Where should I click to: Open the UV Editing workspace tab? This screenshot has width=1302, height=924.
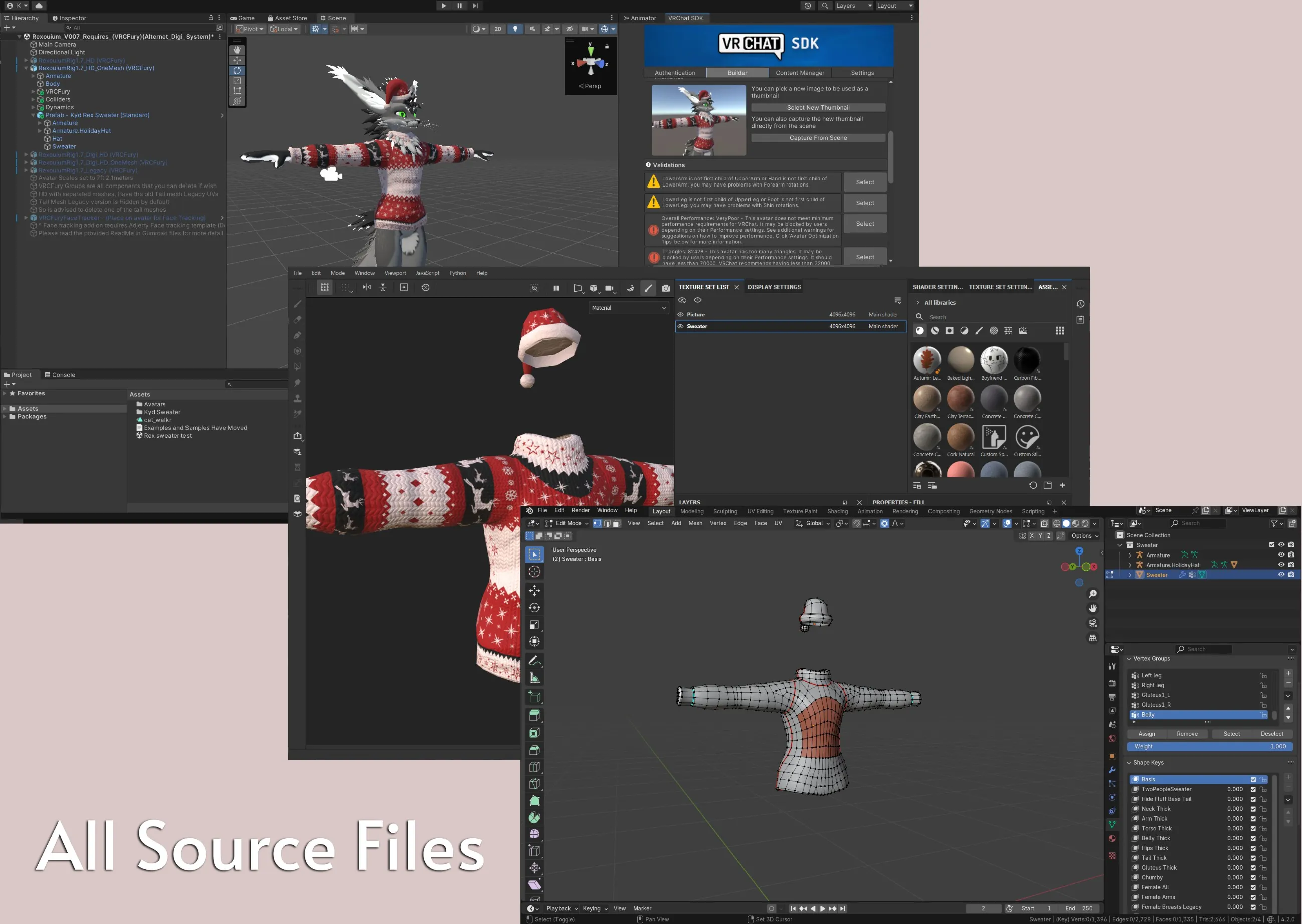[x=760, y=511]
